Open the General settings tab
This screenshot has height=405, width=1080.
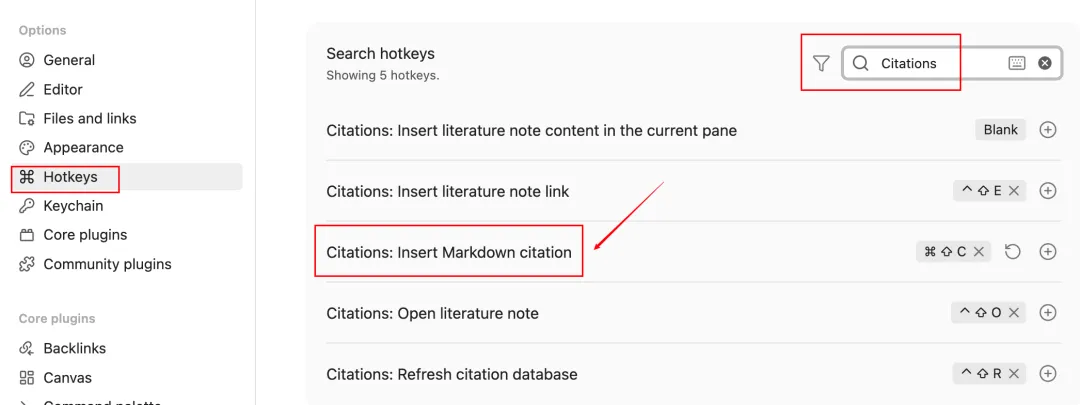(69, 60)
